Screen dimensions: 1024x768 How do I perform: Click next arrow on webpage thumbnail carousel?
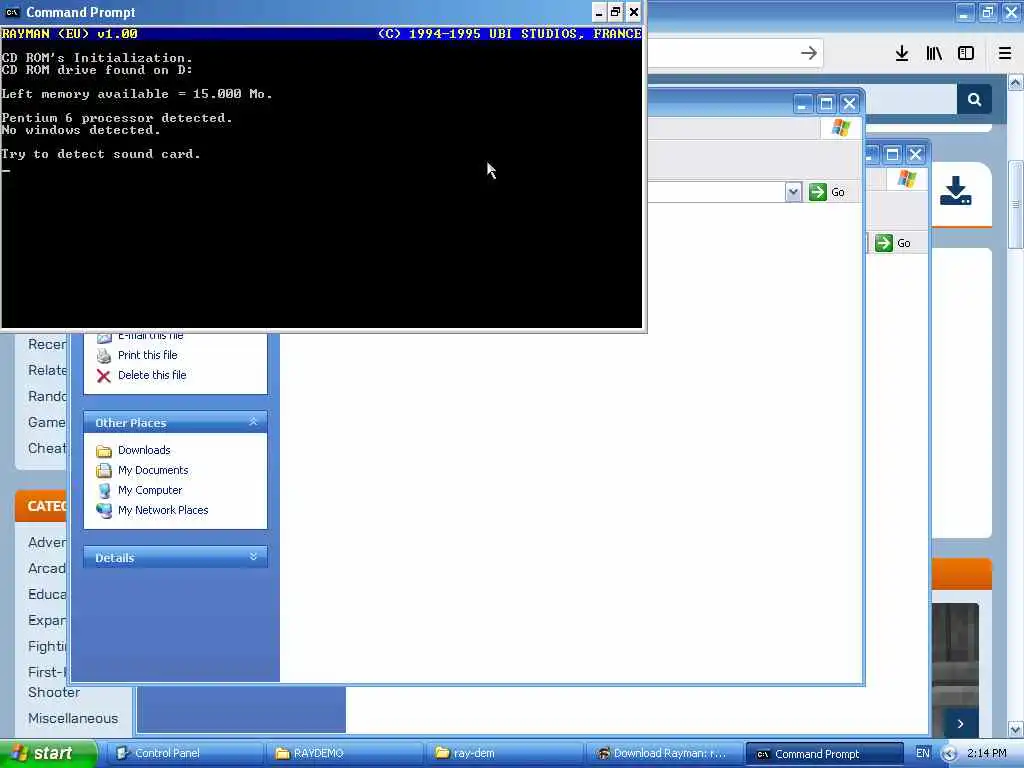tap(960, 724)
